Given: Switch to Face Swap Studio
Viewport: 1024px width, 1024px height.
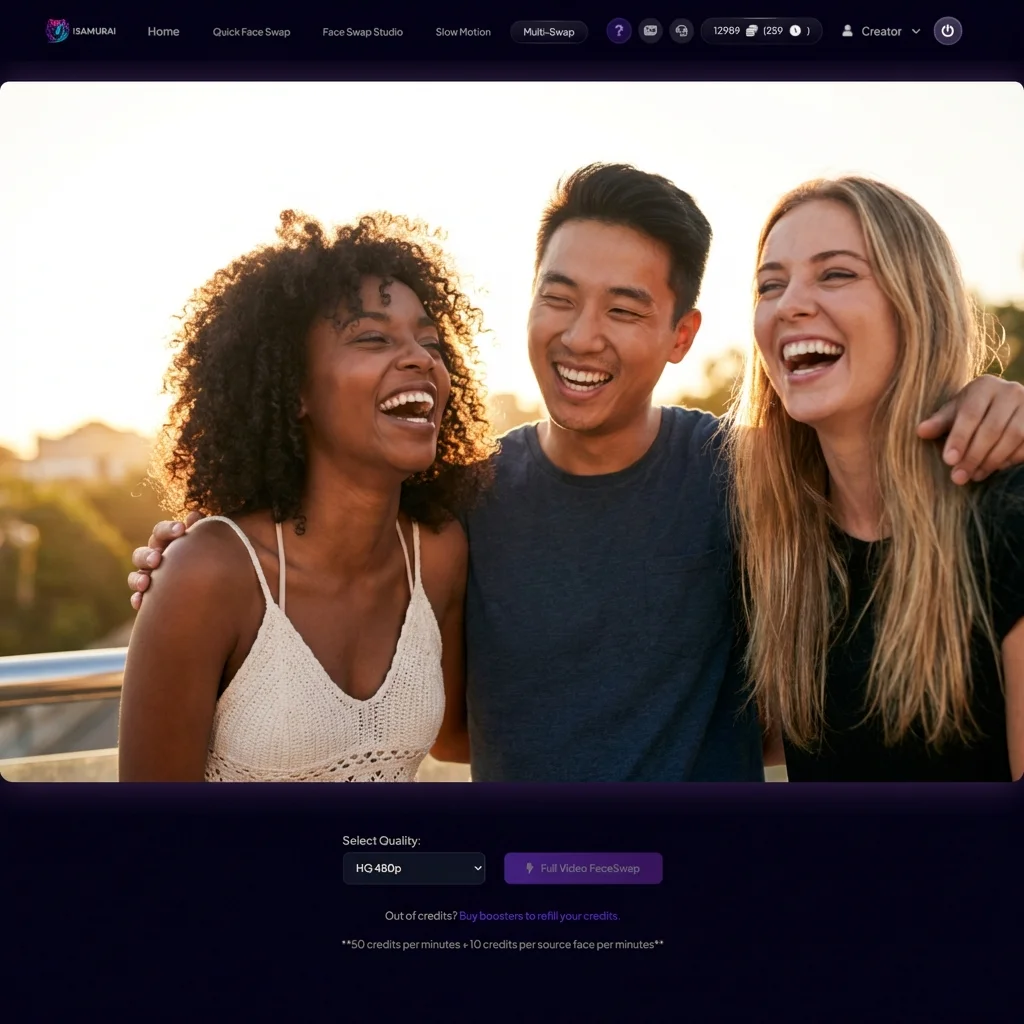Looking at the screenshot, I should click(x=362, y=32).
